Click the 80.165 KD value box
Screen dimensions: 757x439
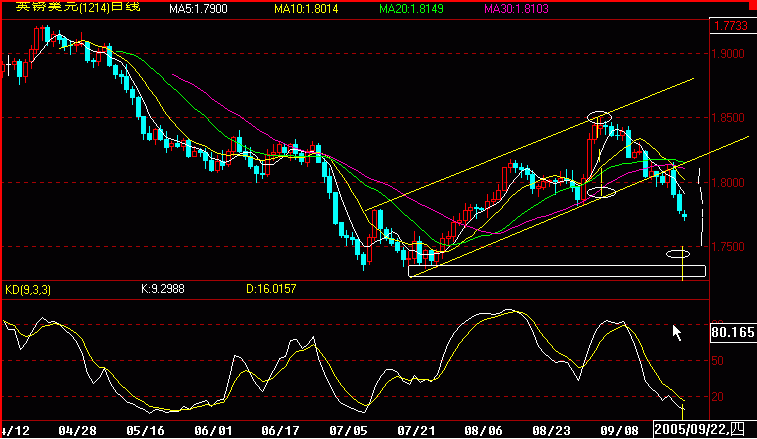733,332
